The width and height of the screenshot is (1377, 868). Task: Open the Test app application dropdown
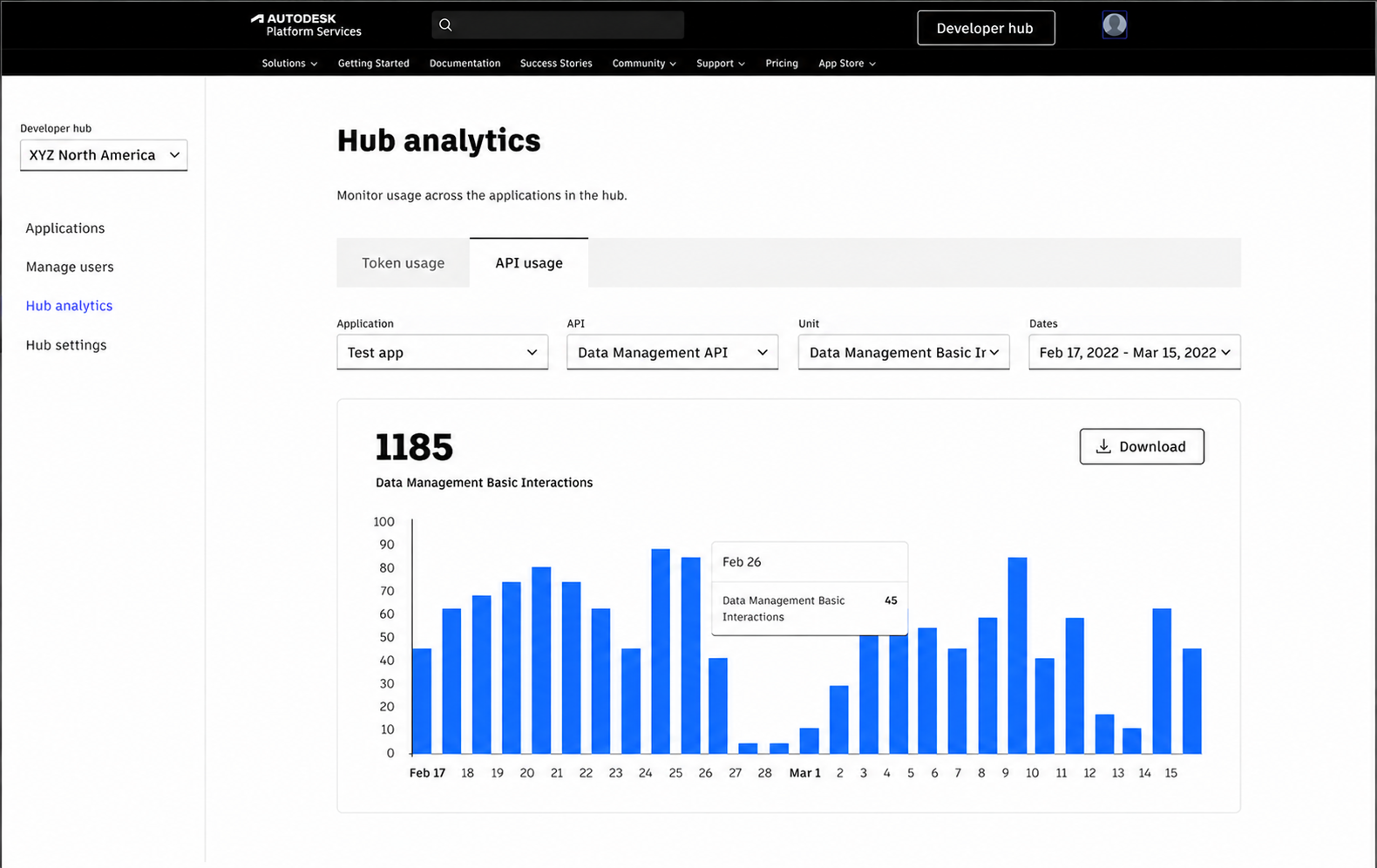pyautogui.click(x=443, y=352)
